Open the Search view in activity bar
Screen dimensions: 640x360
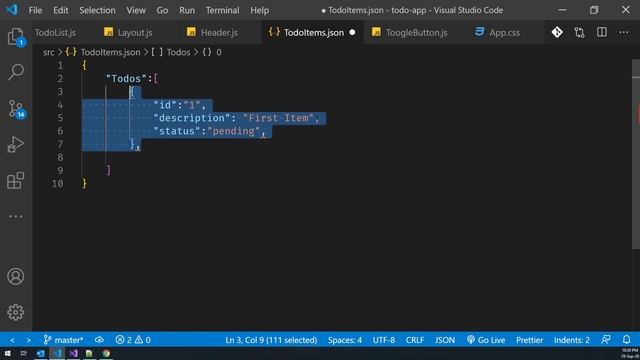coord(16,72)
